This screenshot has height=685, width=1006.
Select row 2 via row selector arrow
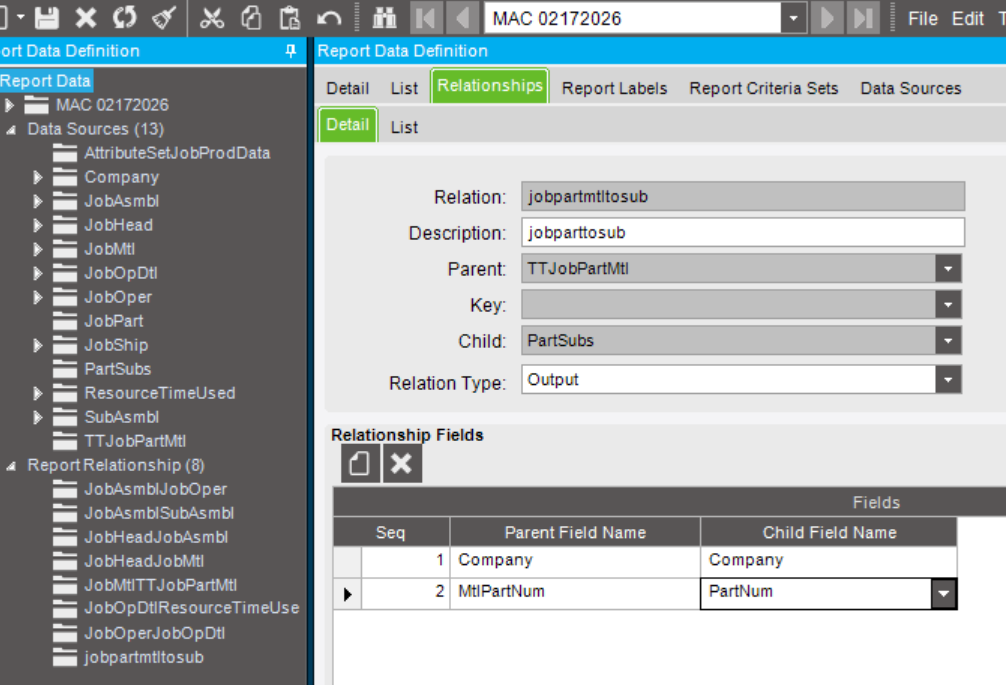point(347,594)
